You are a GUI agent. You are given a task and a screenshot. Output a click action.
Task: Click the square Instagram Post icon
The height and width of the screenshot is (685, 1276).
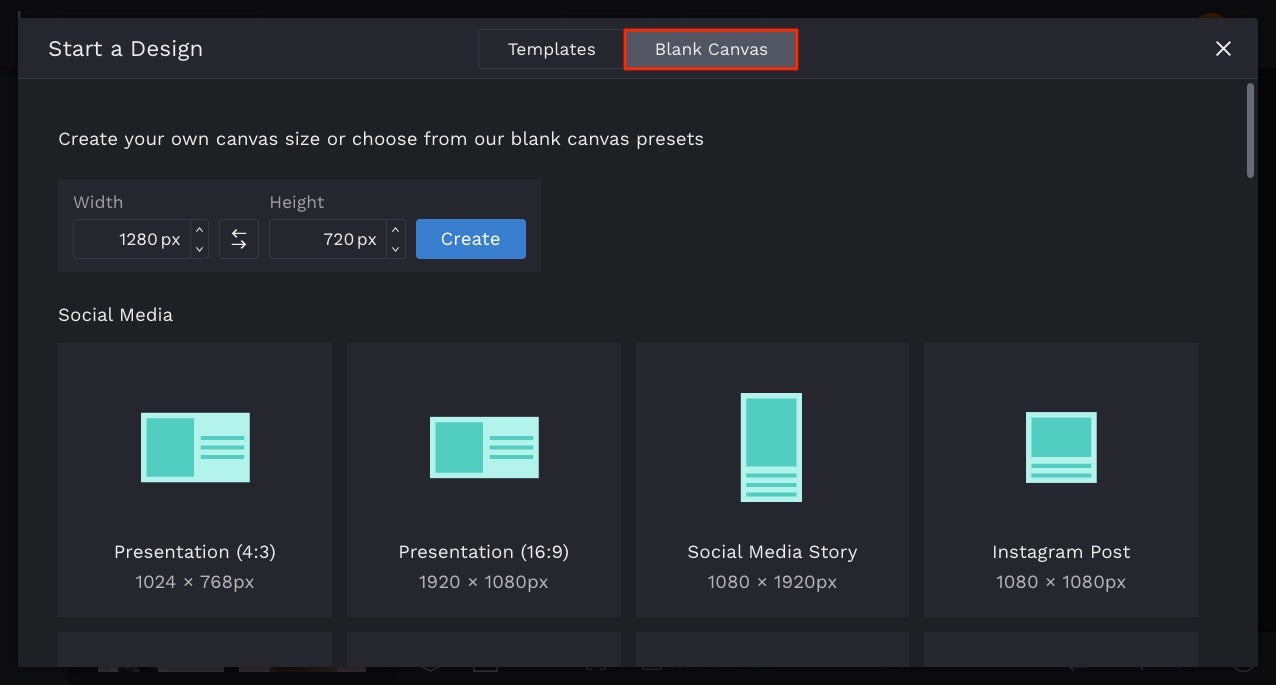pyautogui.click(x=1060, y=447)
